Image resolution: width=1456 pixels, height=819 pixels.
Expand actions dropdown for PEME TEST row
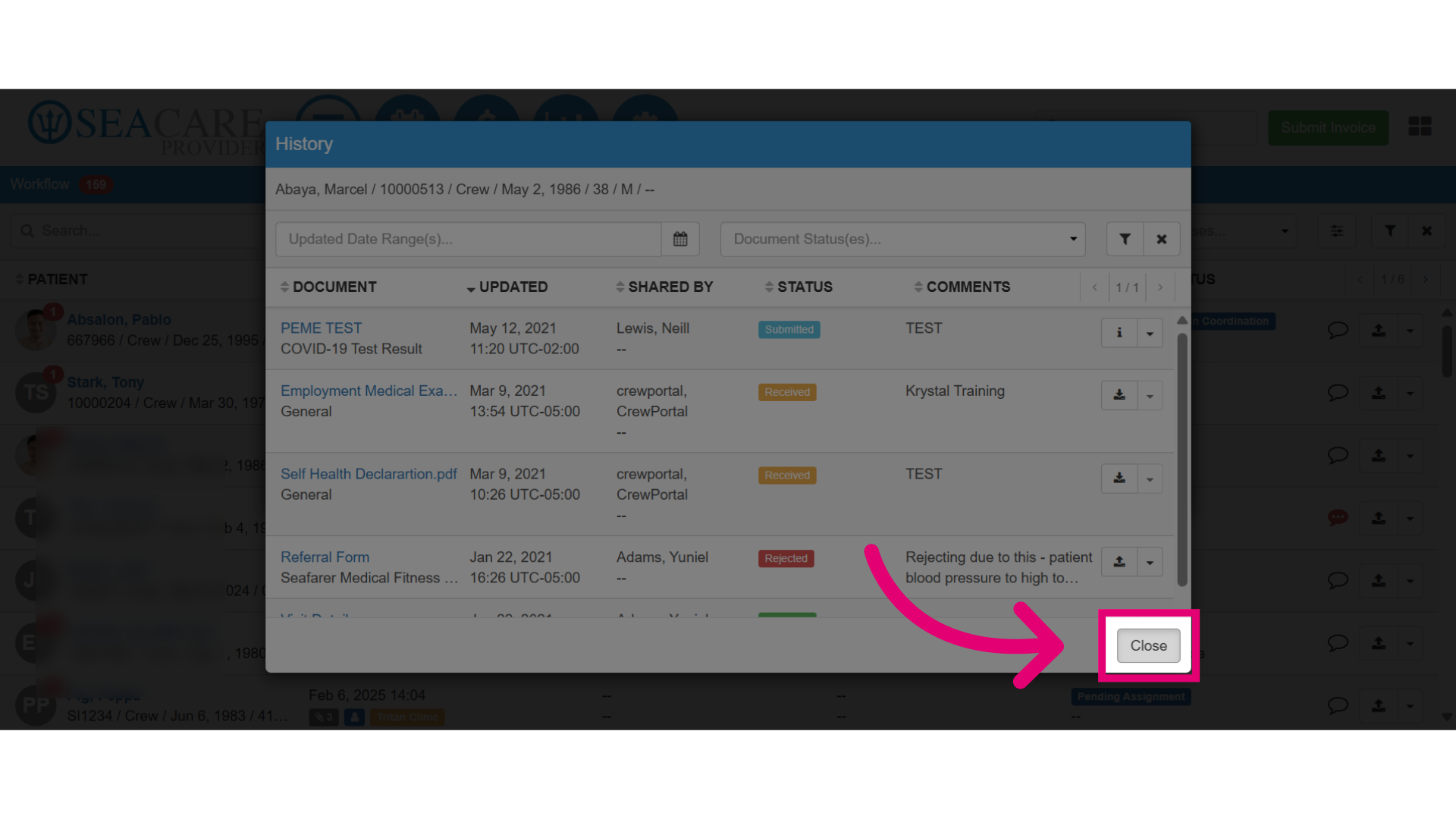[1150, 333]
